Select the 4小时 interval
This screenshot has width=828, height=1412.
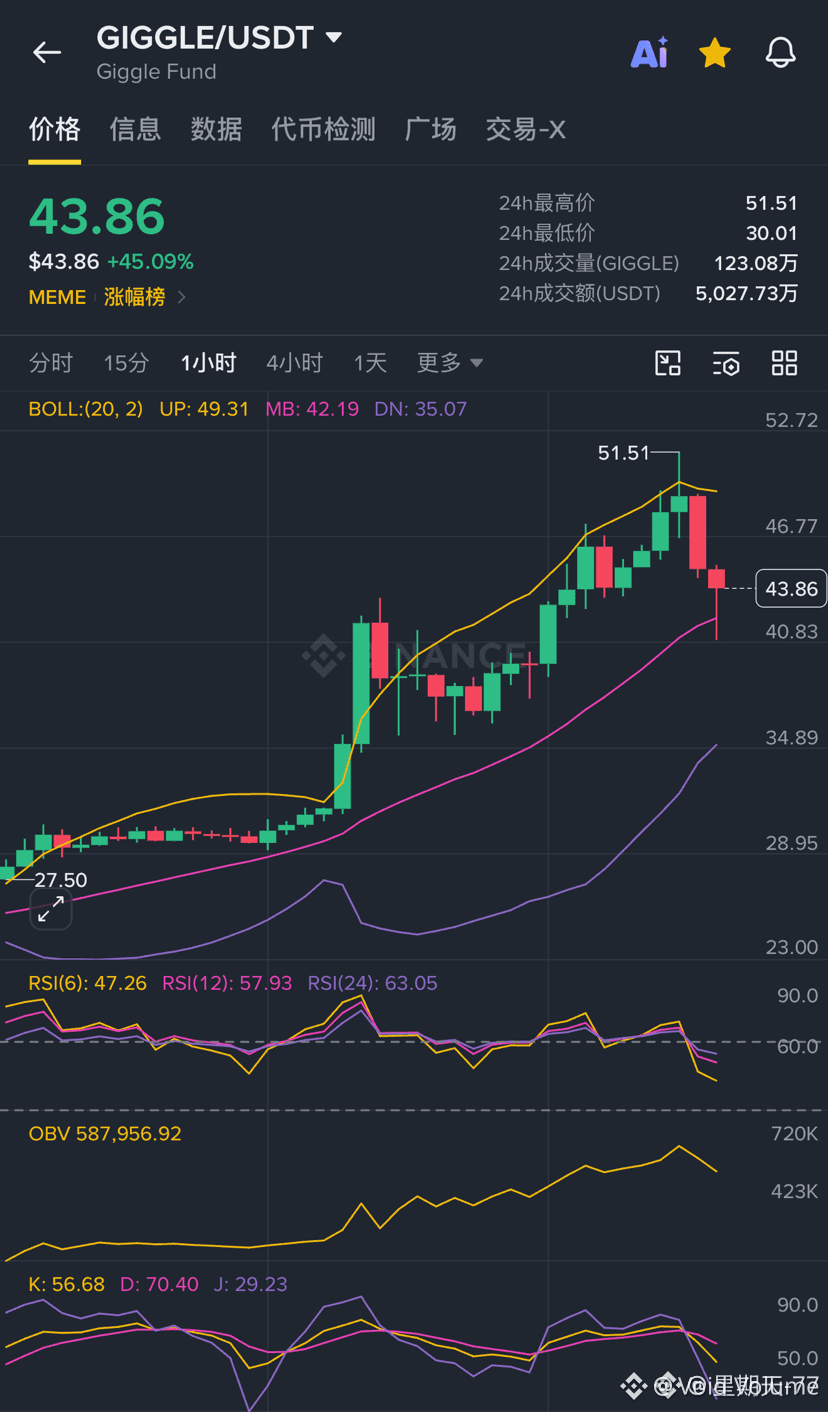pos(294,363)
